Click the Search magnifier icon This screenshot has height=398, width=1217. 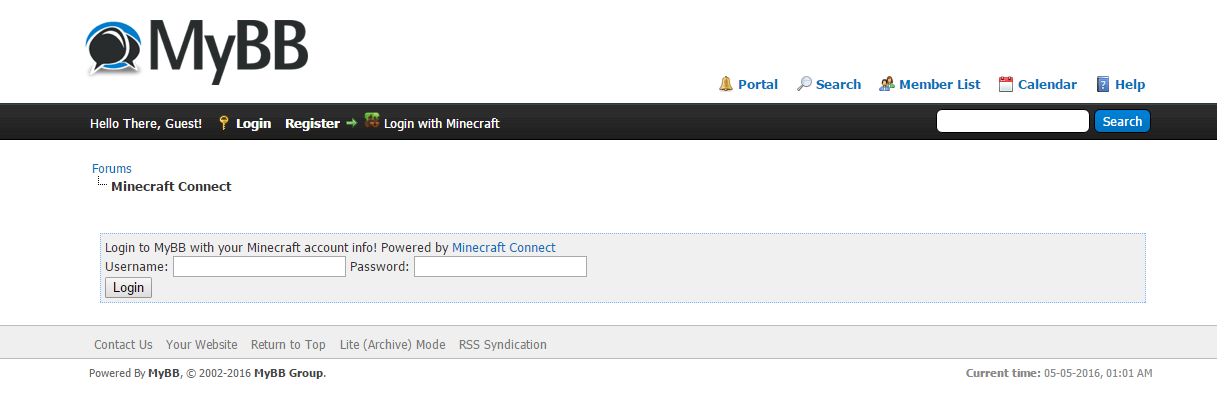tap(804, 84)
